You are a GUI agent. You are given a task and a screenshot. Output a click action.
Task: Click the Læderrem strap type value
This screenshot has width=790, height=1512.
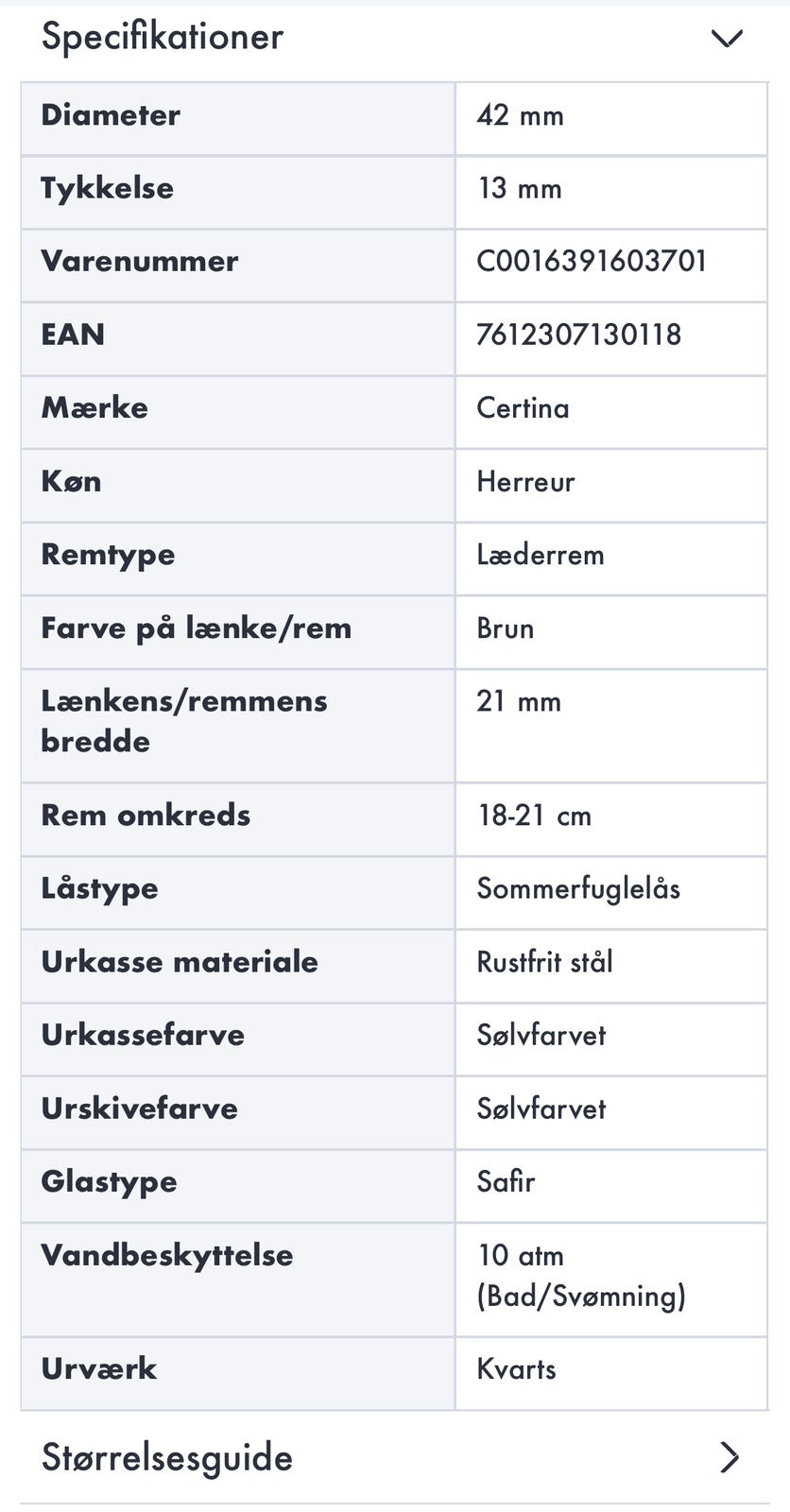pos(540,555)
